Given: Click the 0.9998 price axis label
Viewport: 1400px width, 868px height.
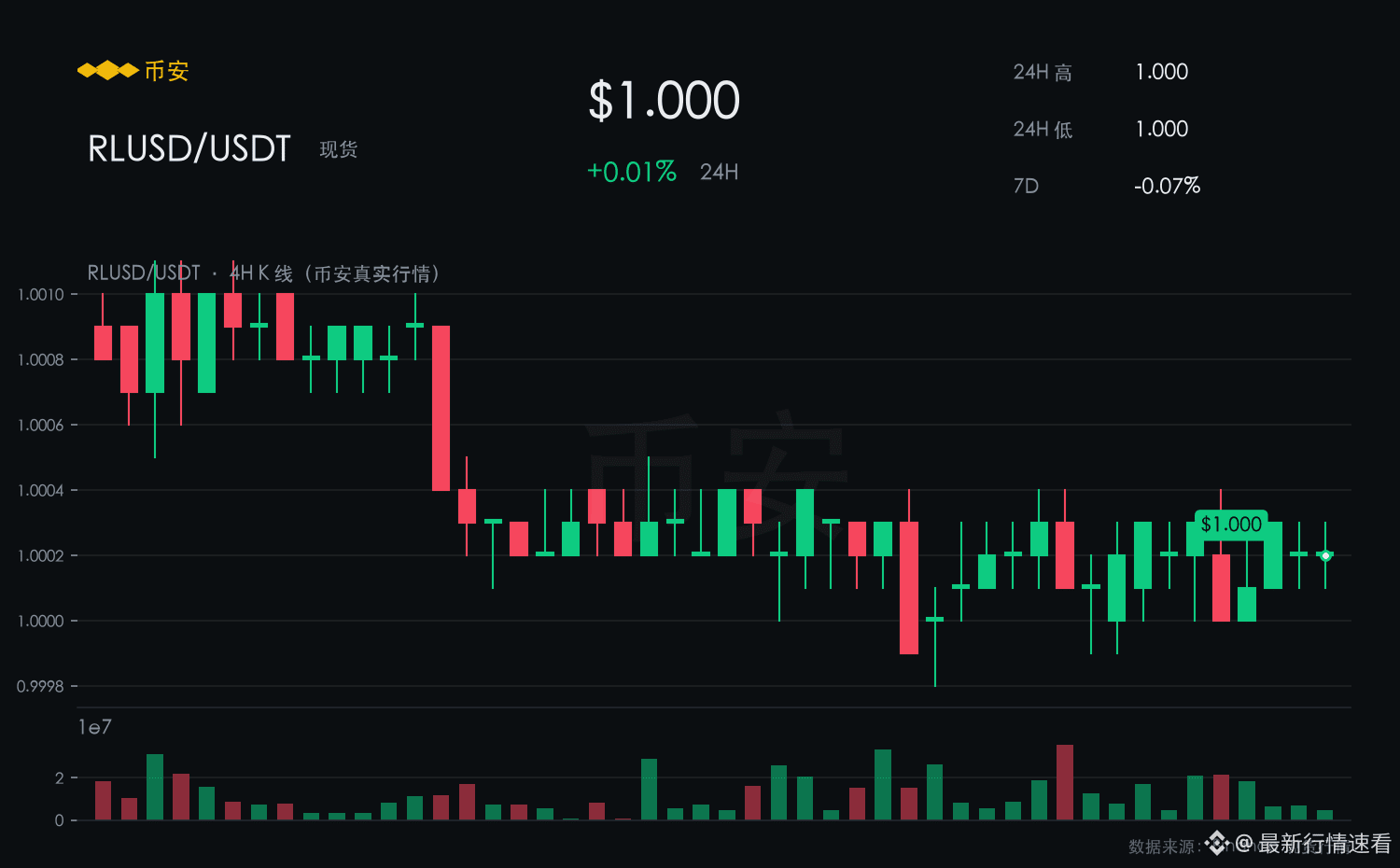Looking at the screenshot, I should (x=41, y=687).
